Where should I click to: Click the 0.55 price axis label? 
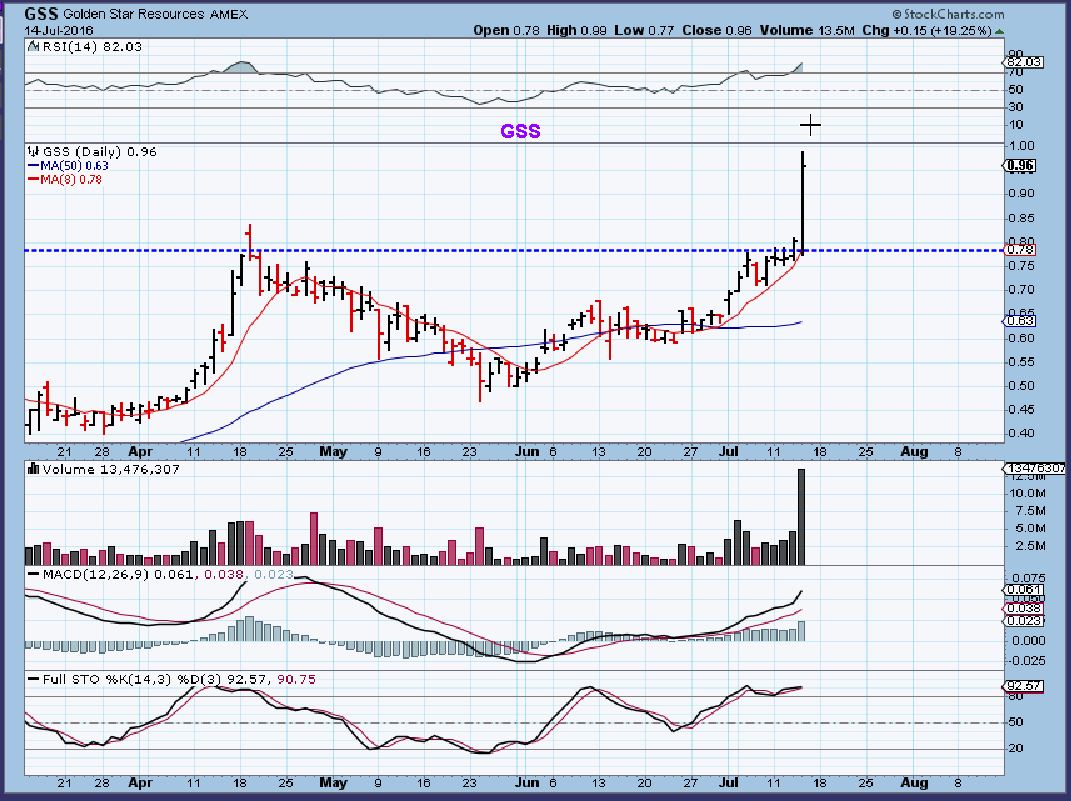(1021, 362)
